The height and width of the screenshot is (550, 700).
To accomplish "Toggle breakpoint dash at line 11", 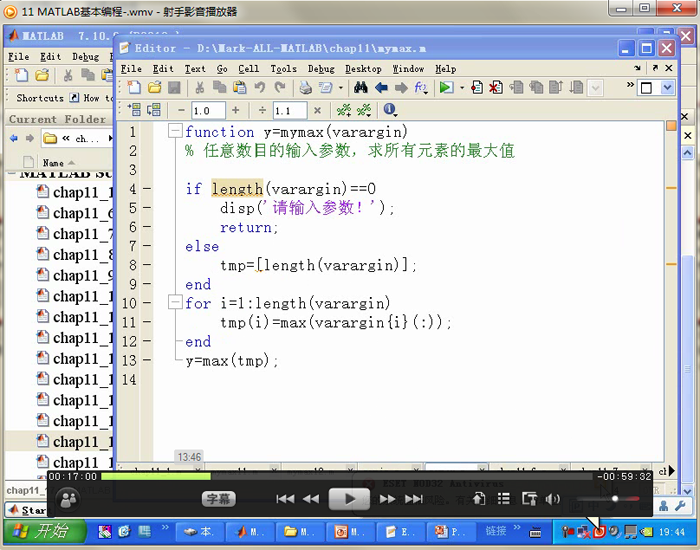I will (147, 322).
